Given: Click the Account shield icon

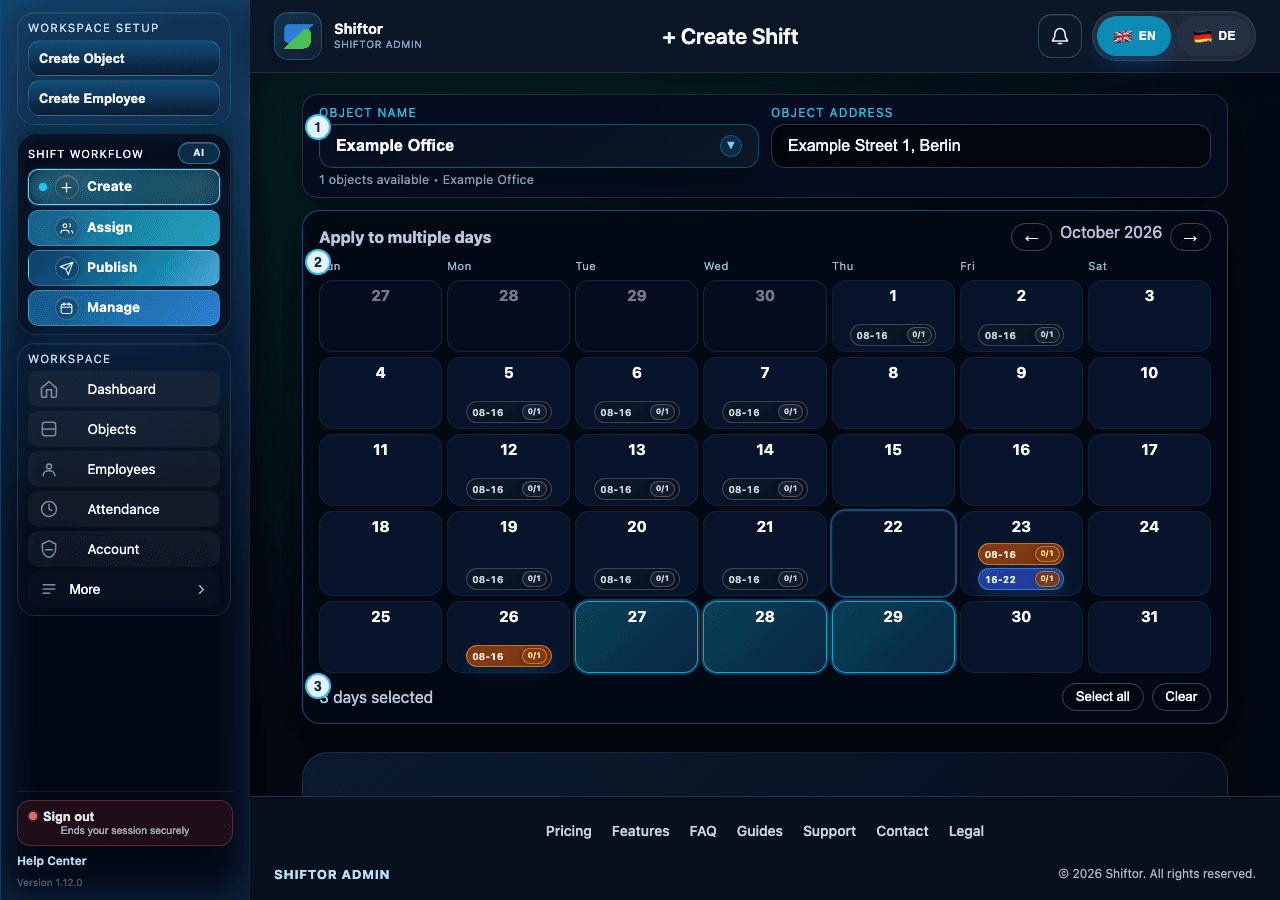Looking at the screenshot, I should [x=49, y=549].
